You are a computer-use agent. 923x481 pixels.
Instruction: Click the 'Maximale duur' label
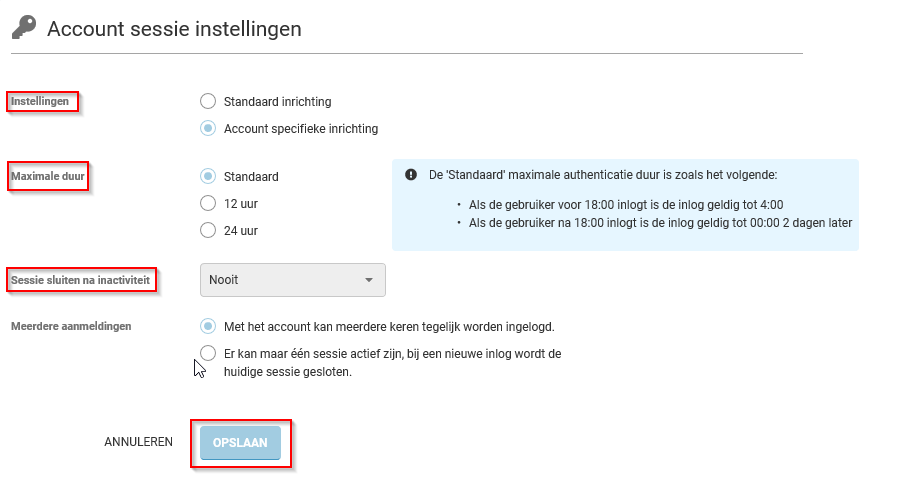click(48, 177)
